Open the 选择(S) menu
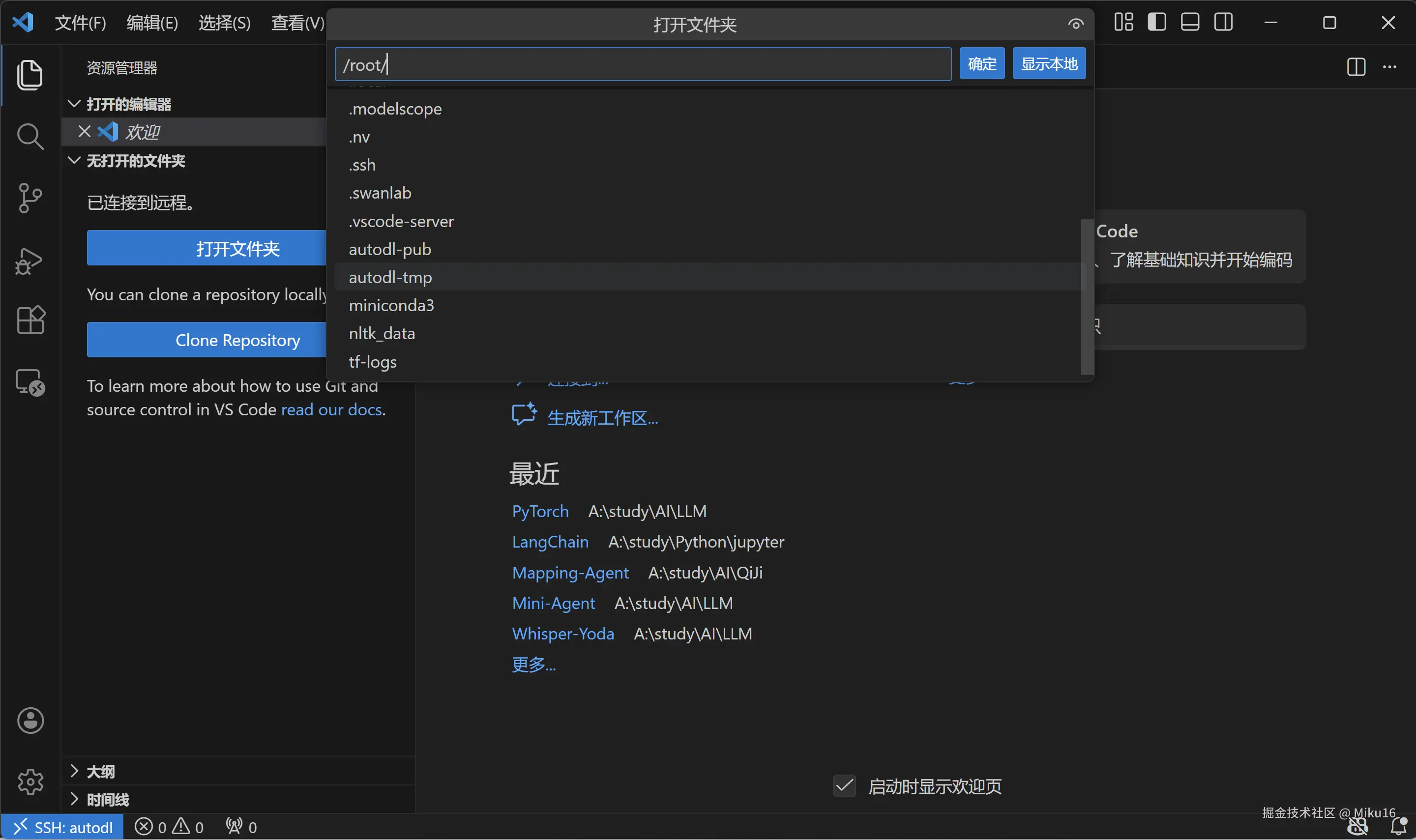The width and height of the screenshot is (1416, 840). pos(224,23)
